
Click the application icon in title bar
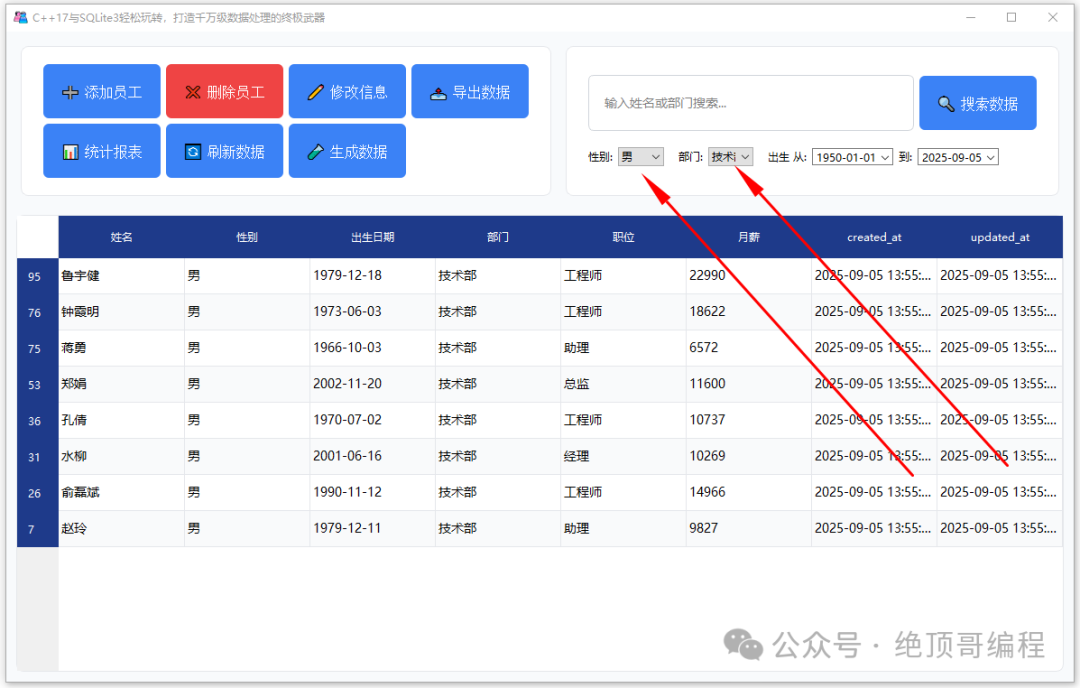click(21, 17)
